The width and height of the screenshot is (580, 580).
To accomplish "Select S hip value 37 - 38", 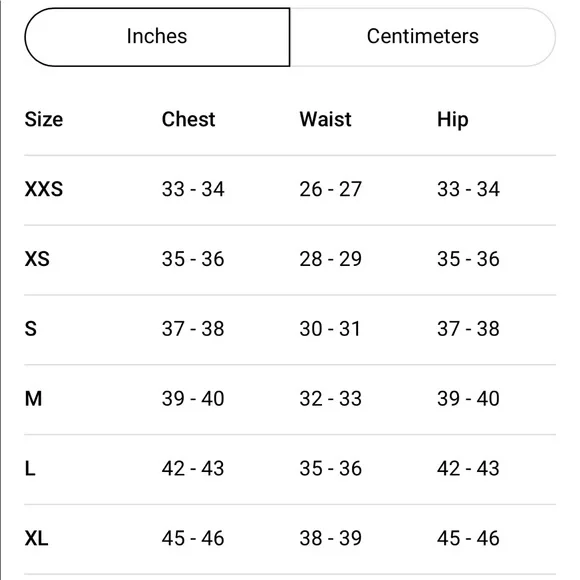I will click(x=468, y=328).
